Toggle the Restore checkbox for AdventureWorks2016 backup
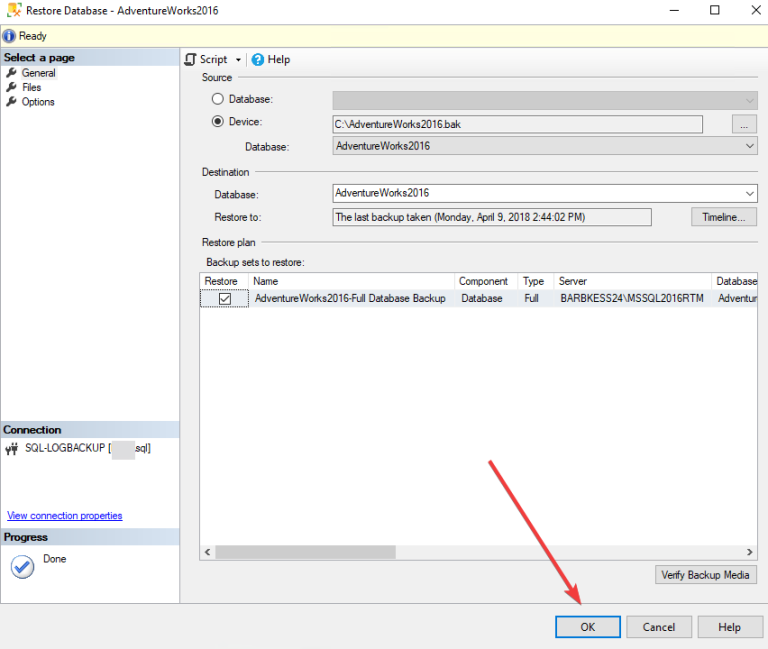This screenshot has height=649, width=768. [225, 298]
